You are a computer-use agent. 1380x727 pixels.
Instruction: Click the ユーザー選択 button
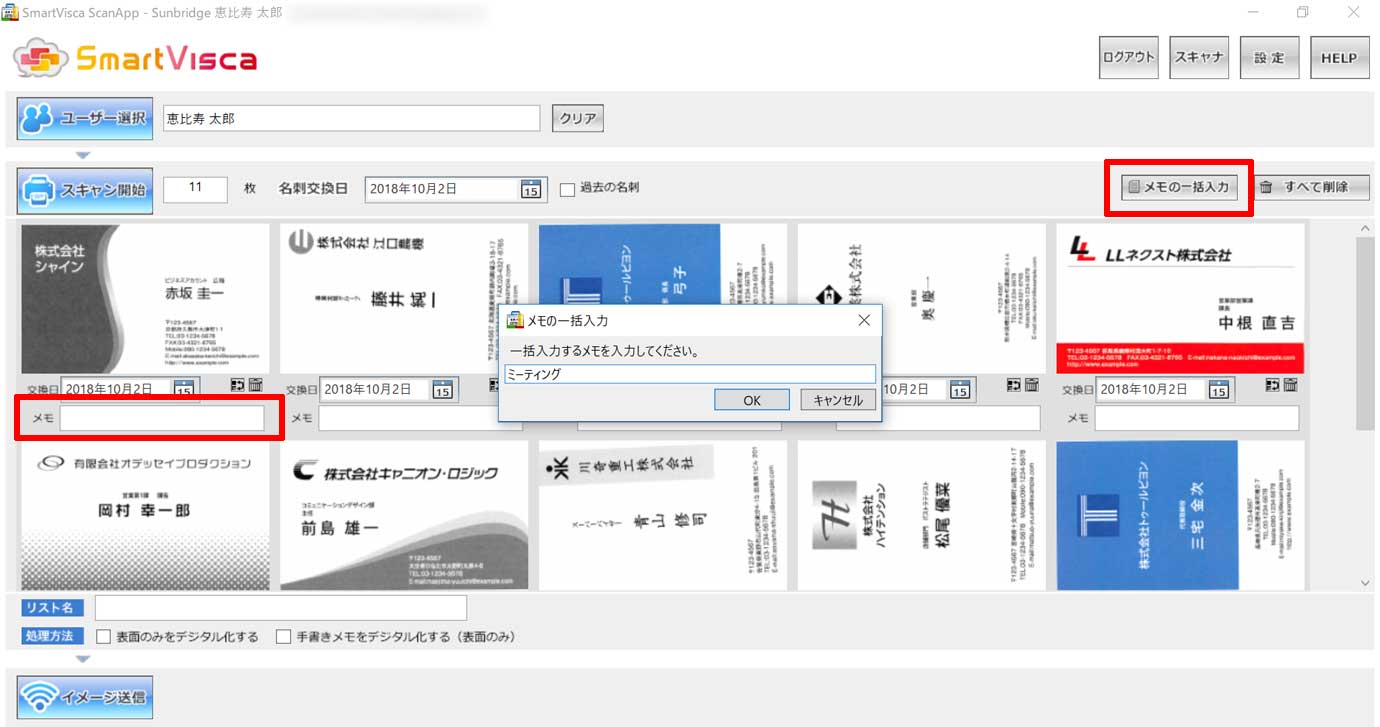click(85, 118)
